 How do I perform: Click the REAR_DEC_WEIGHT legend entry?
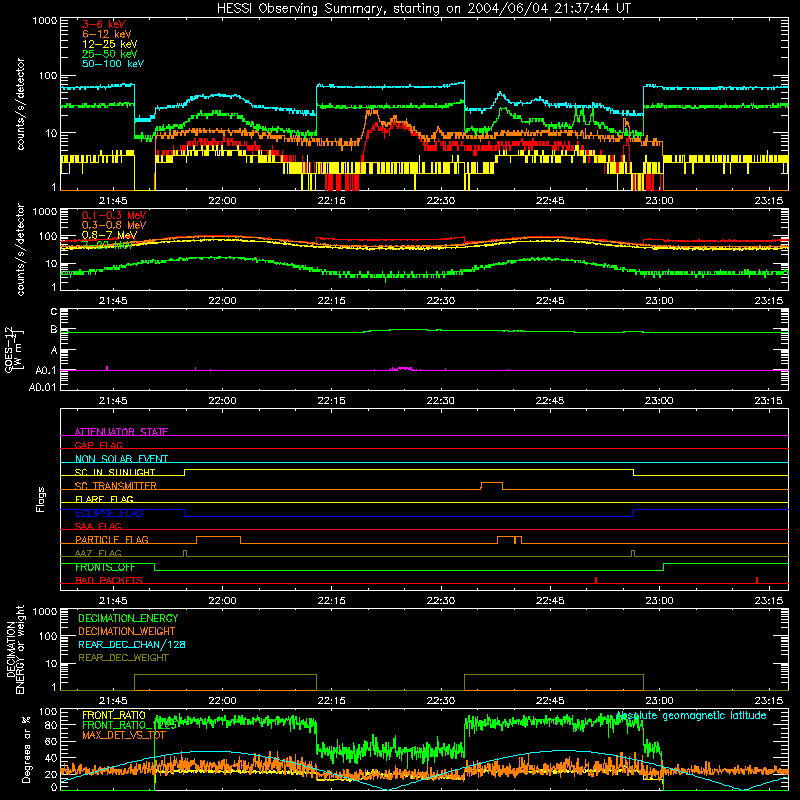(x=123, y=658)
